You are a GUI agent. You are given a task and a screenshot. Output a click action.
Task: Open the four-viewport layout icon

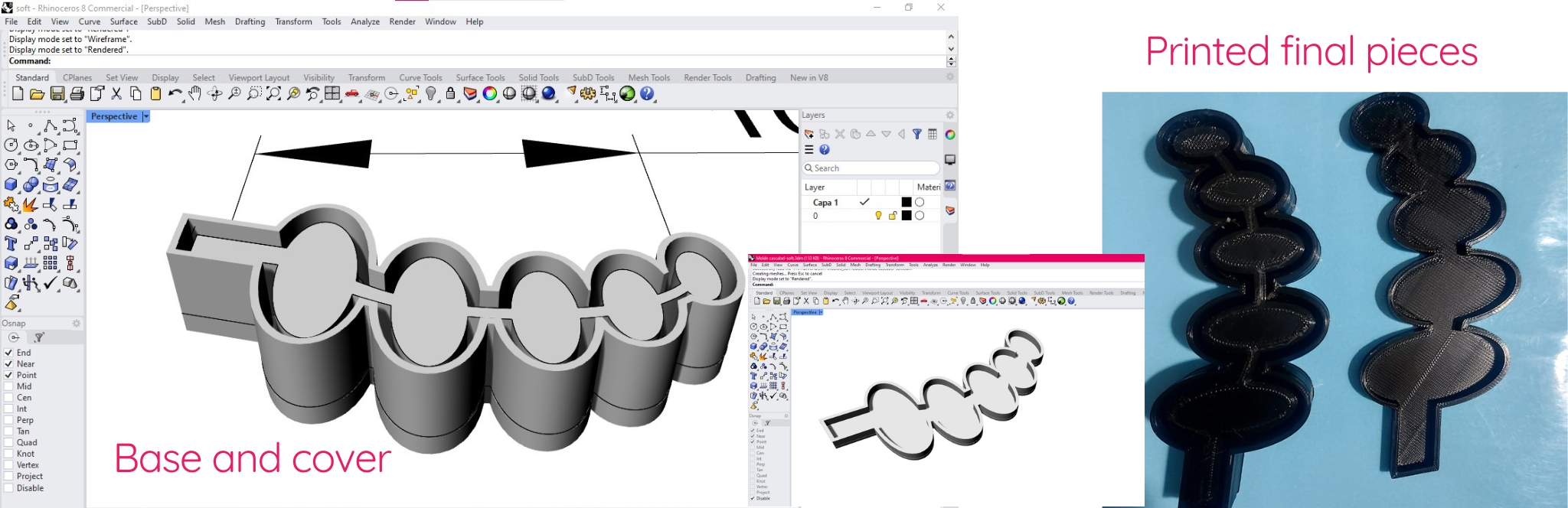[x=332, y=94]
